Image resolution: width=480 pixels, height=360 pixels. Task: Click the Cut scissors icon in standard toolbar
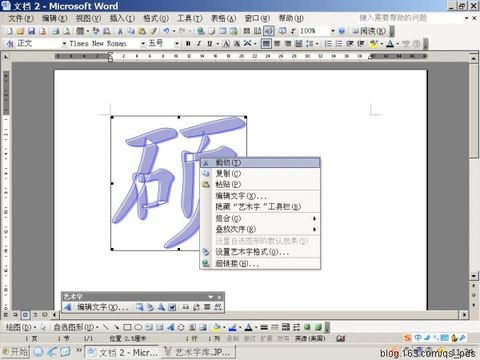tap(120, 31)
